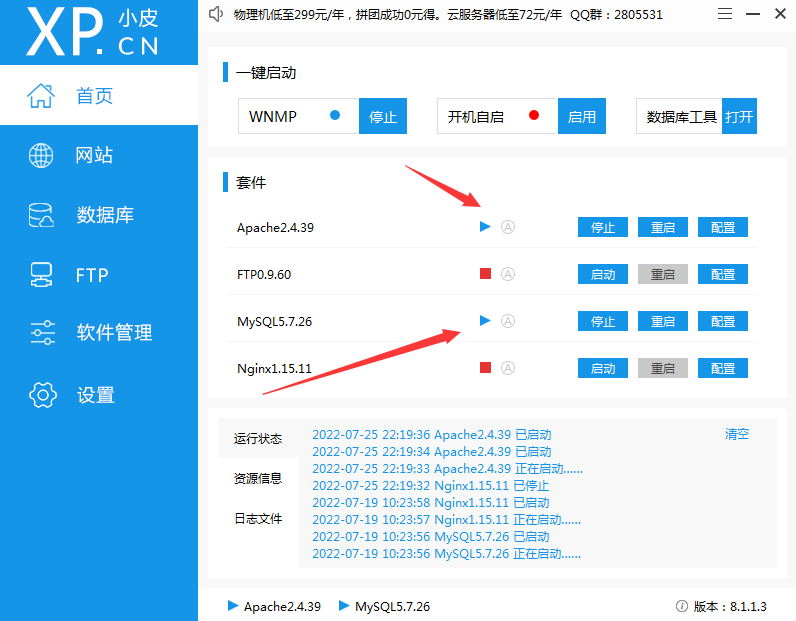Click FTP0.9.60 red stopped indicator
The height and width of the screenshot is (621, 796).
point(485,274)
